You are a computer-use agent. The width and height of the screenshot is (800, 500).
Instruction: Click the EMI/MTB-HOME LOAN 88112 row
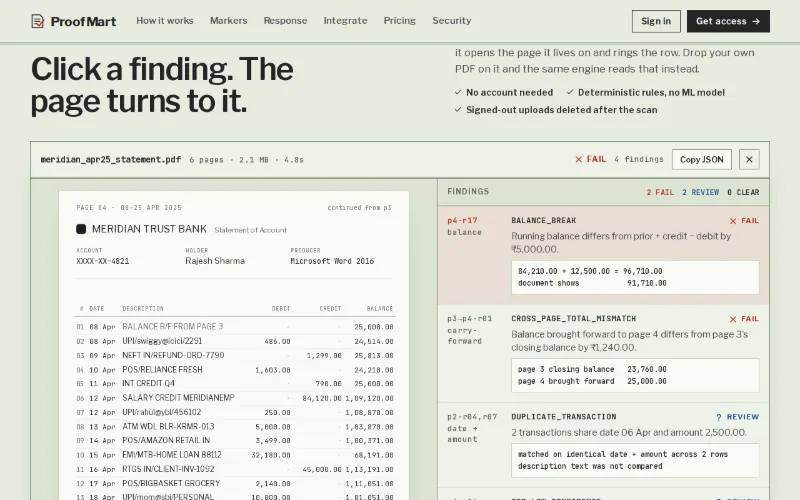click(235, 455)
